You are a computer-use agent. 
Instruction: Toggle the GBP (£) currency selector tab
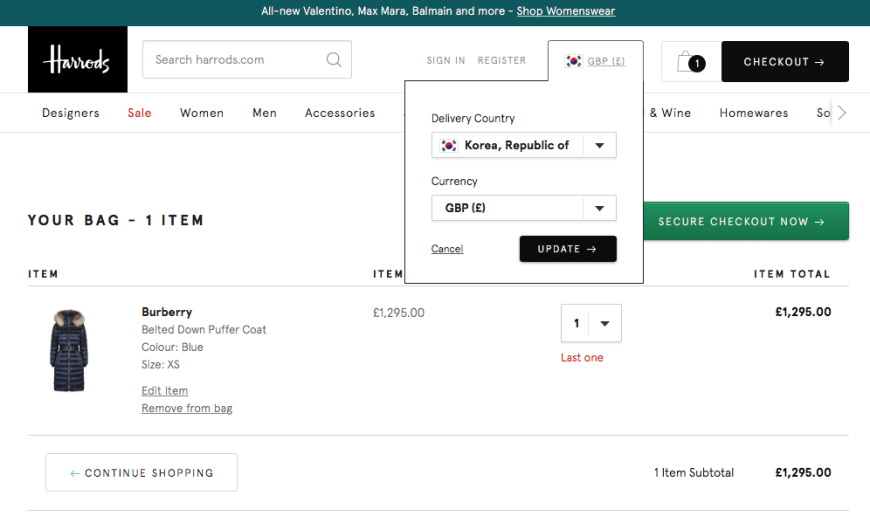596,61
